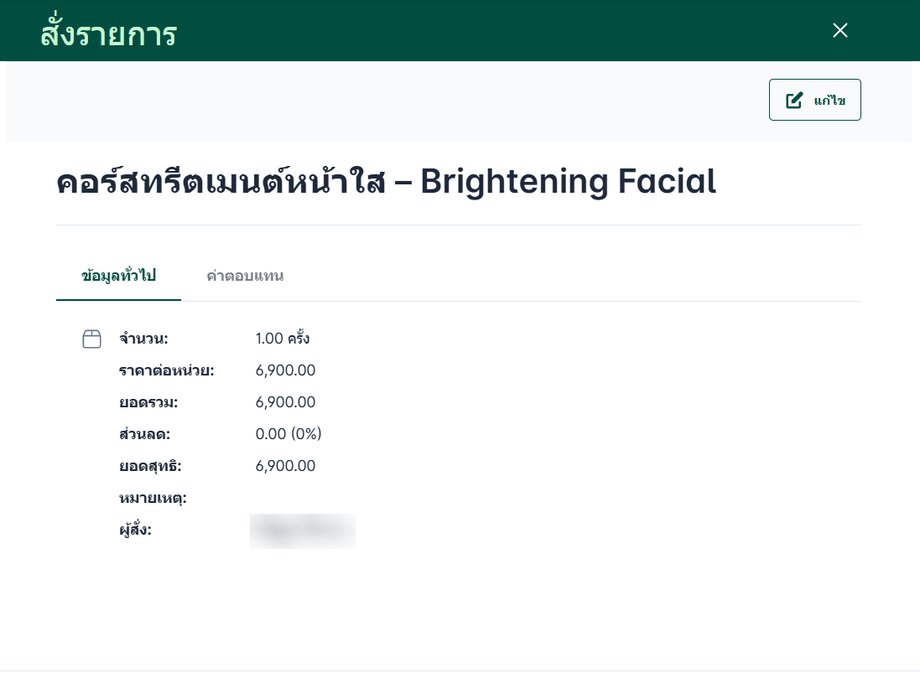920x678 pixels.
Task: Click the pencil icon in the แก้ไข button
Action: pos(794,100)
